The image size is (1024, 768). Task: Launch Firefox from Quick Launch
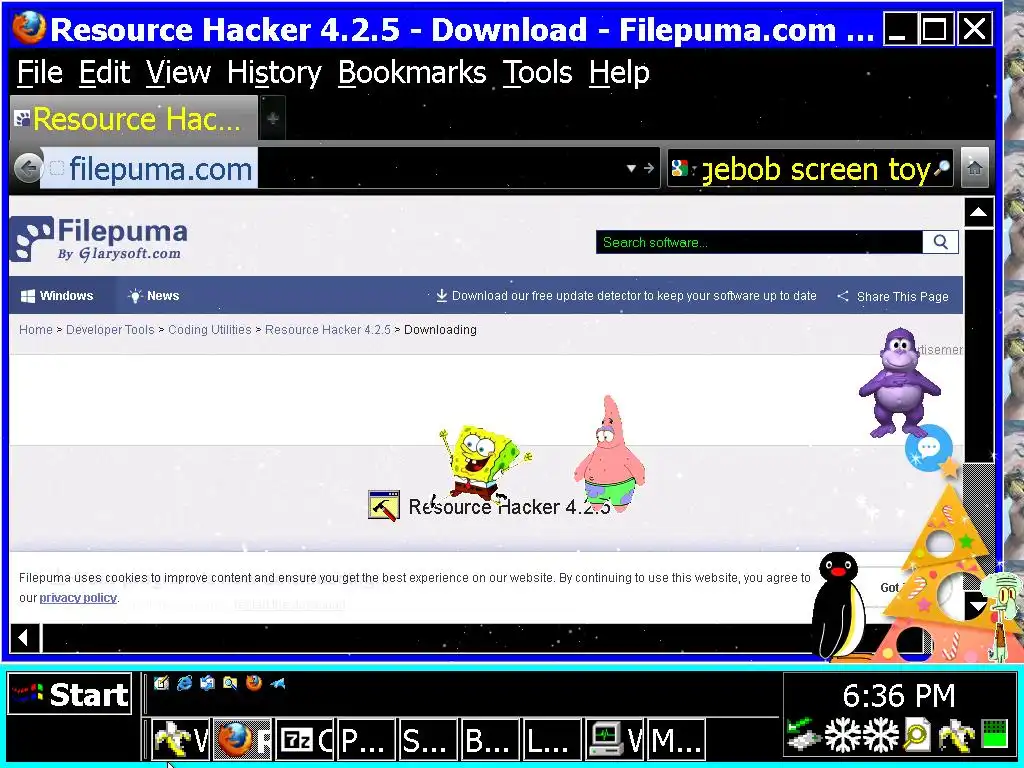(254, 683)
